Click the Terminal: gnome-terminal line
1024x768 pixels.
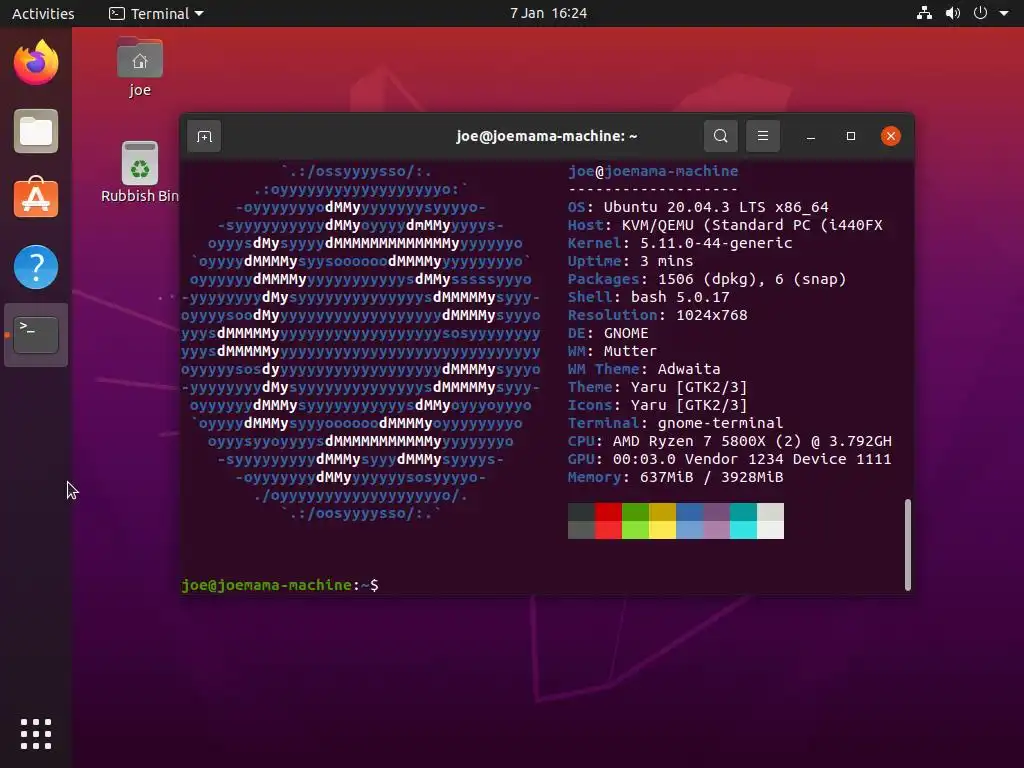click(675, 423)
